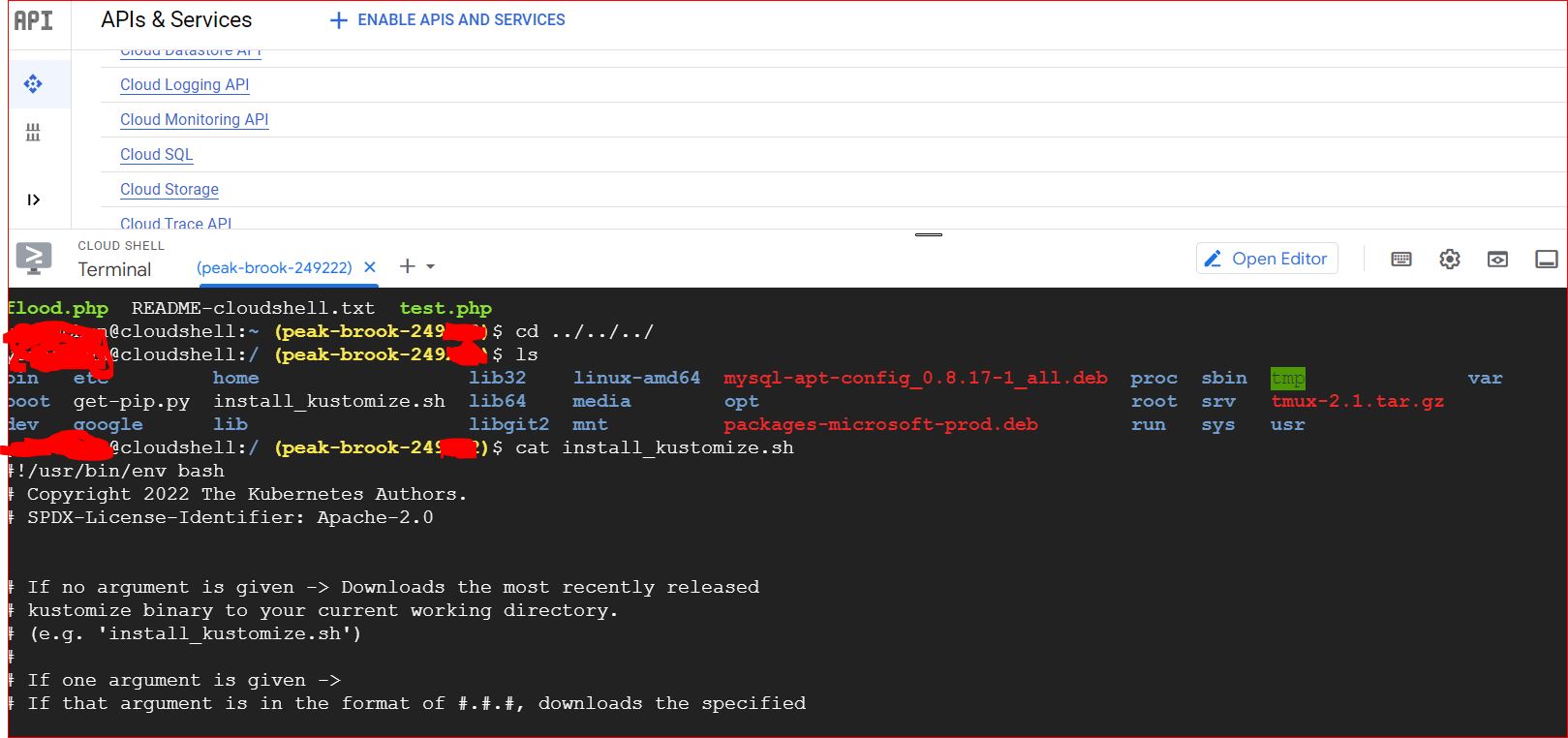The width and height of the screenshot is (1568, 738).
Task: Click tmux-2.1.tar.gz in the listing
Action: (1358, 401)
